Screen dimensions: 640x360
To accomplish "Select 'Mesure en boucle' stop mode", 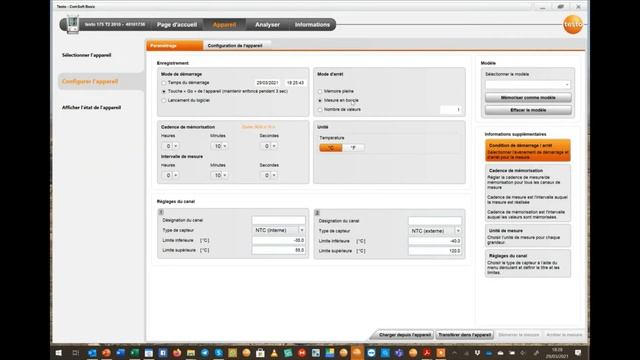I will click(x=320, y=100).
